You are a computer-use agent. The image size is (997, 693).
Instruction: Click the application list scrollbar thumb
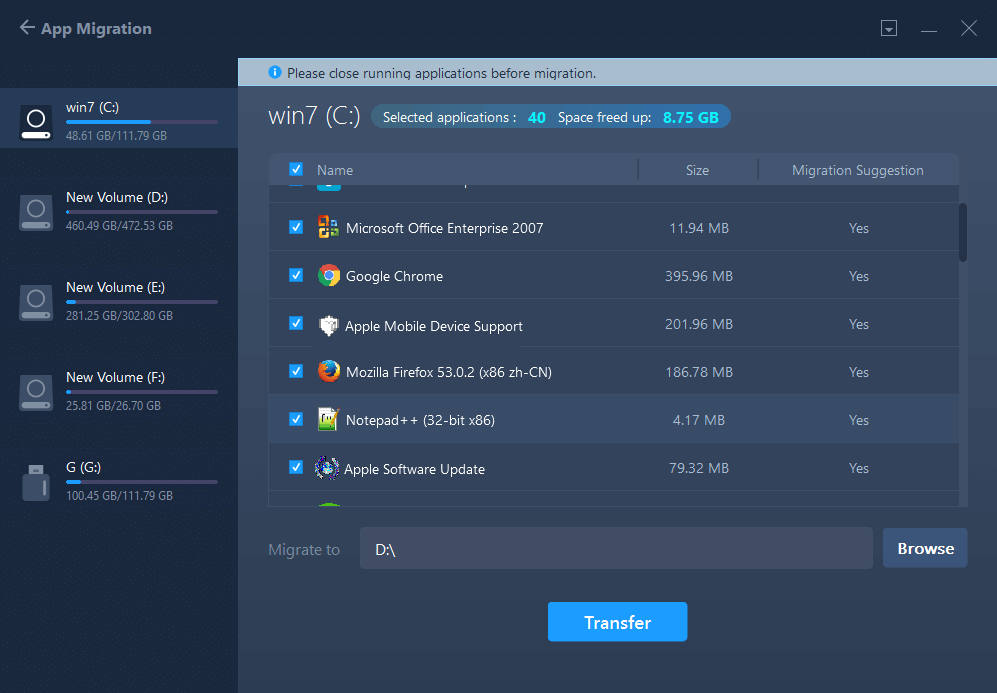pyautogui.click(x=963, y=232)
